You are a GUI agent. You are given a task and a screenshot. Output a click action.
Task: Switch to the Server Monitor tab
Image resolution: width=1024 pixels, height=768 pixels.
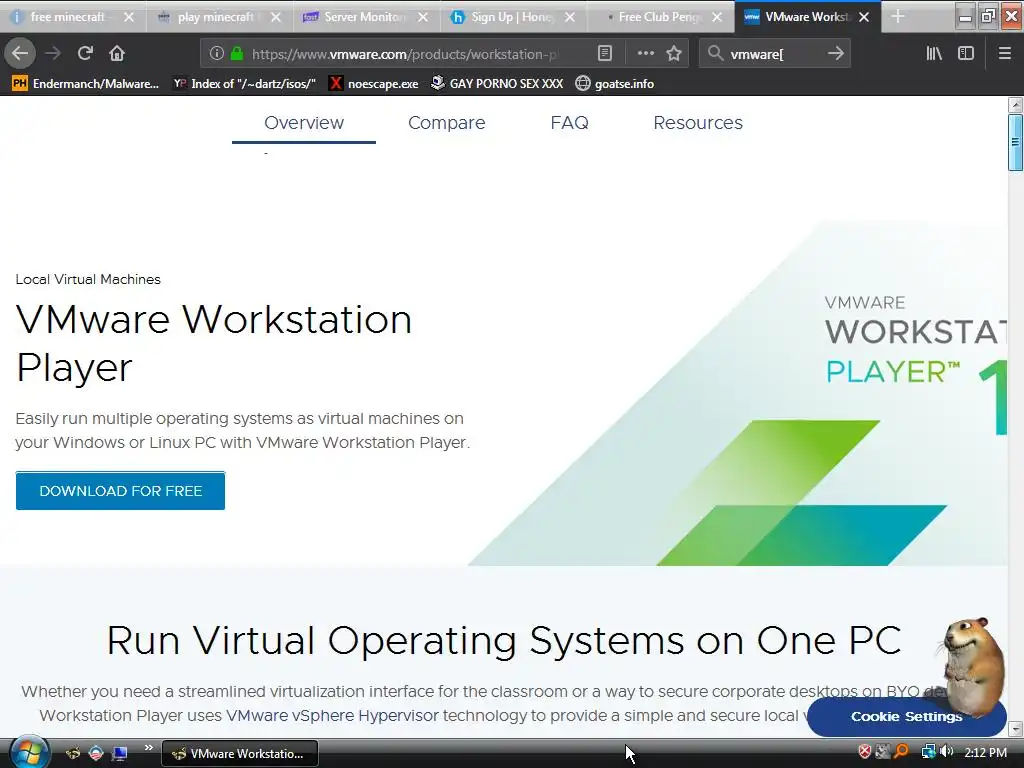tap(362, 17)
